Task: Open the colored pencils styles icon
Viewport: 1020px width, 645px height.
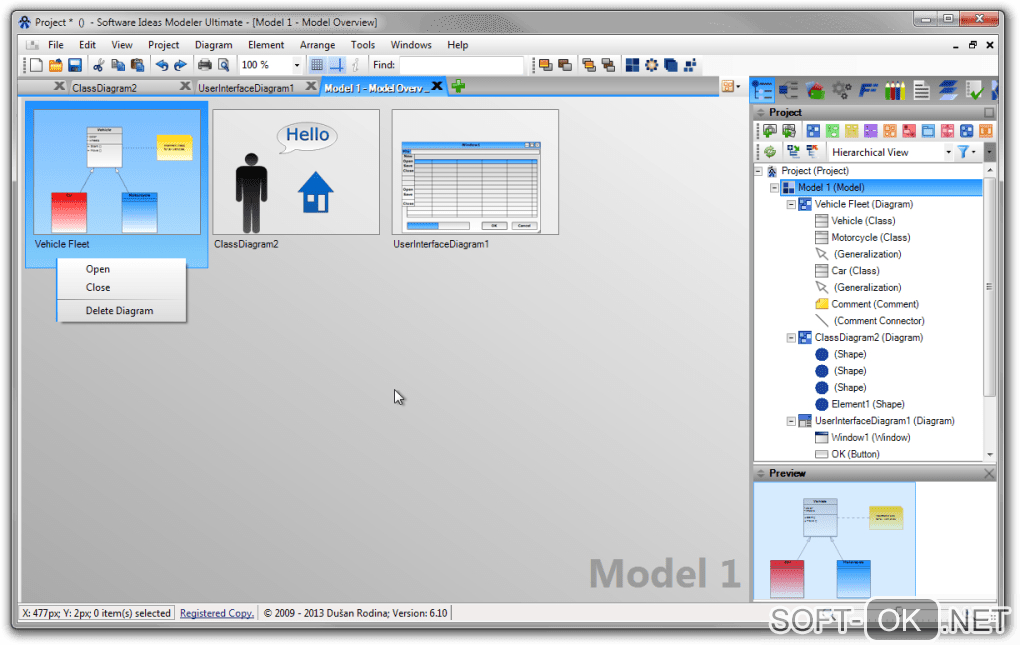Action: [x=895, y=90]
